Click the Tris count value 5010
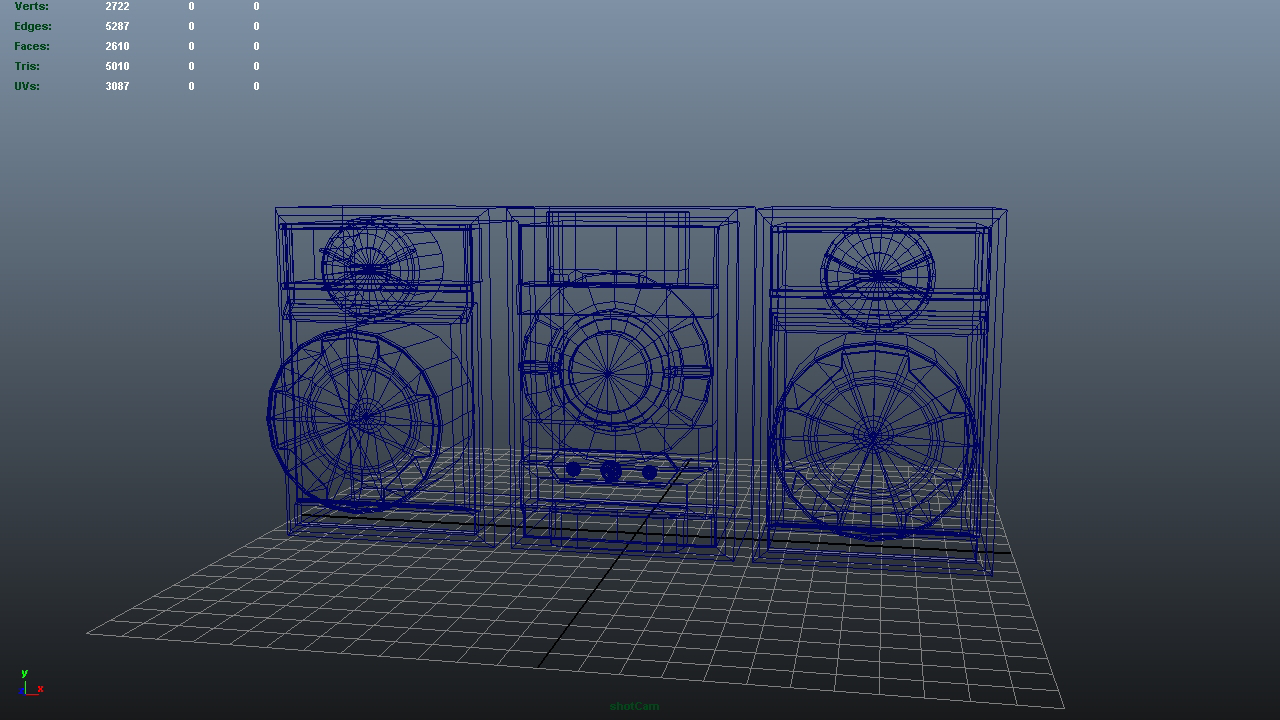This screenshot has height=720, width=1280. pyautogui.click(x=117, y=66)
